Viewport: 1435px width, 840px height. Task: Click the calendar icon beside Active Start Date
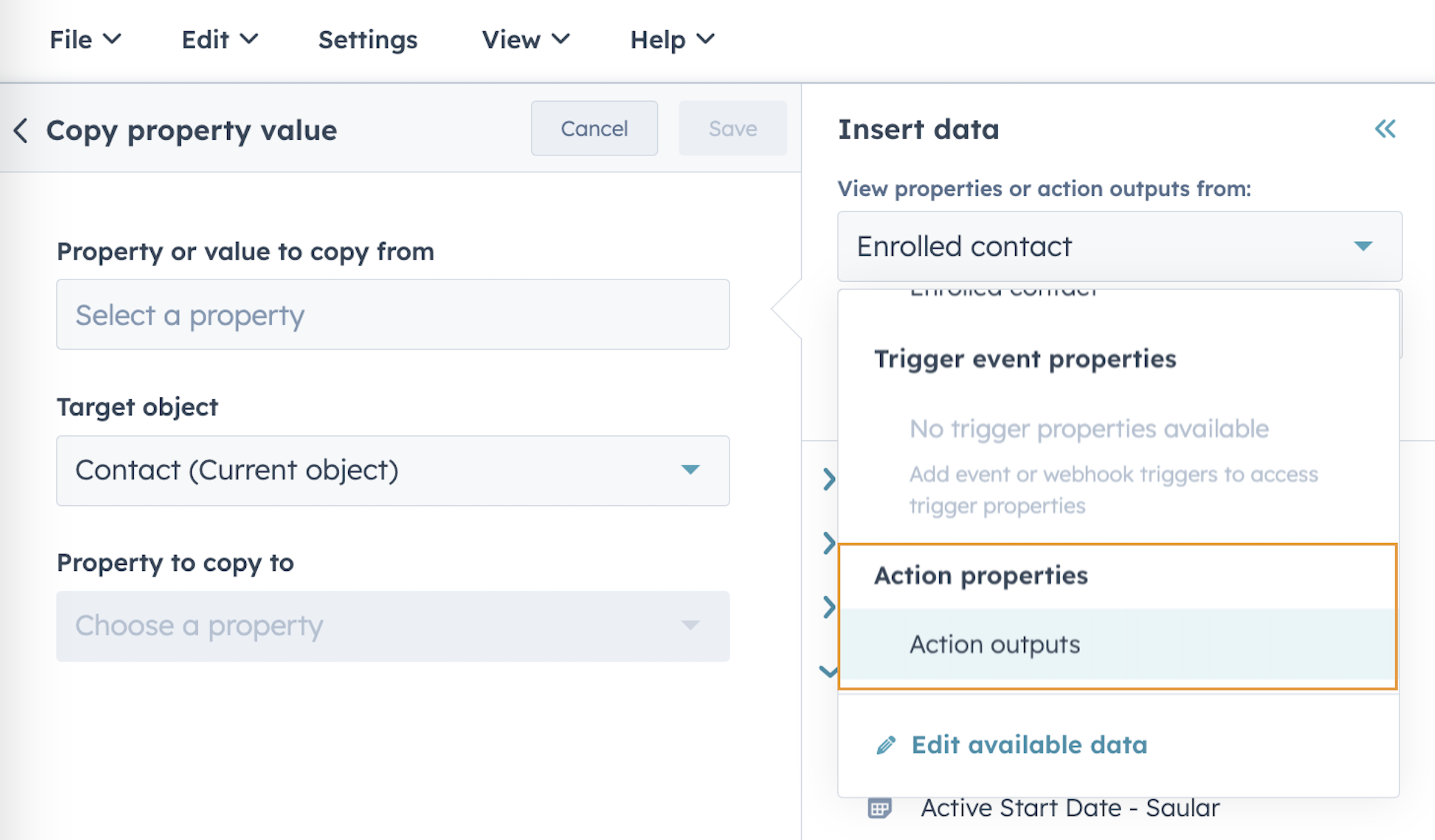point(880,808)
